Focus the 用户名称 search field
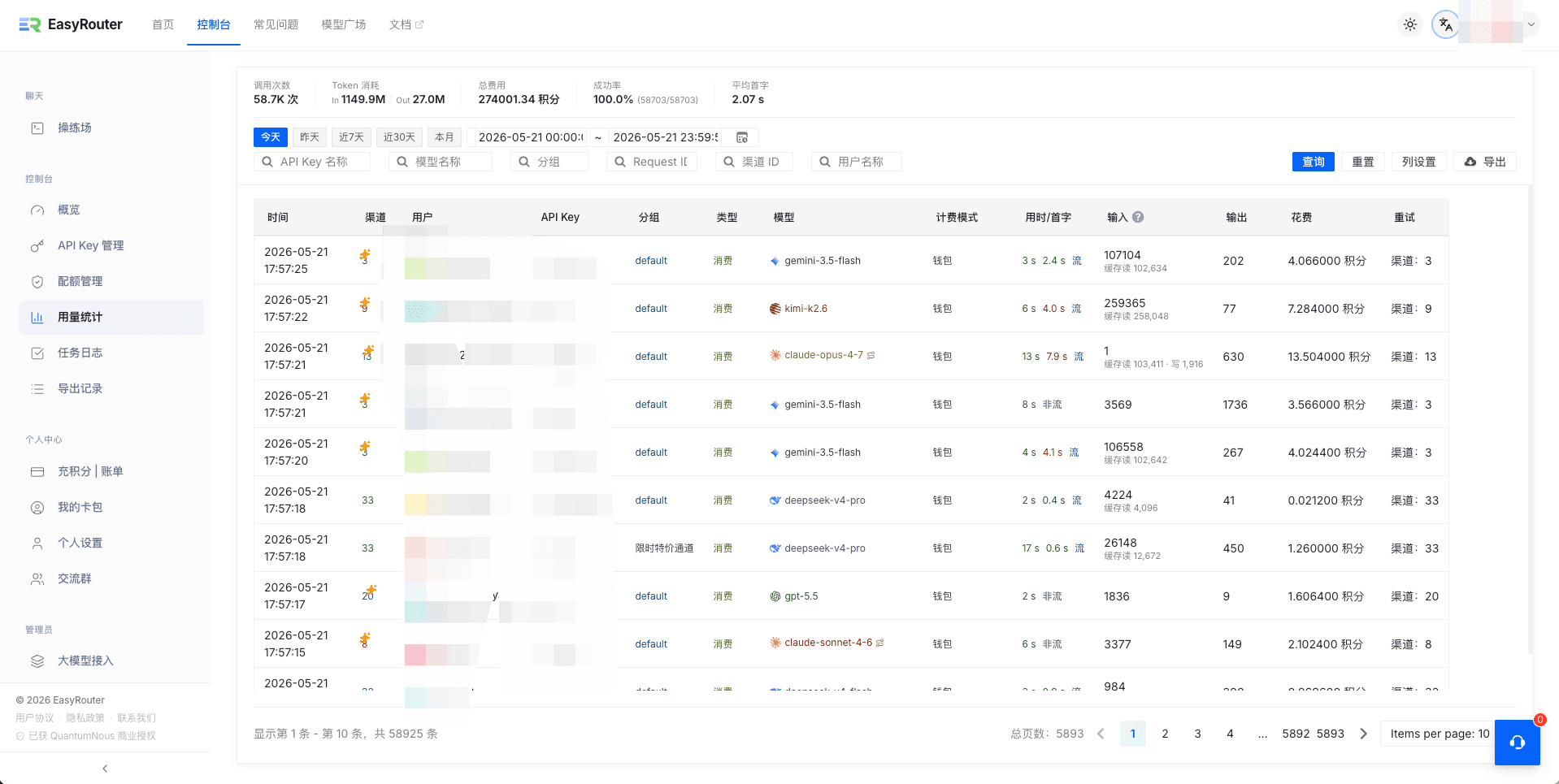 tap(857, 162)
